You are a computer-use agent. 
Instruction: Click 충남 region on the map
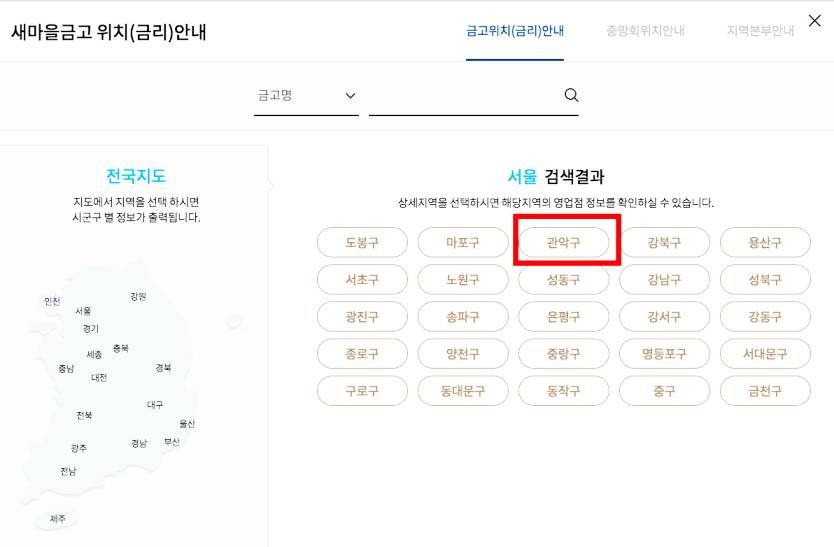click(x=66, y=369)
